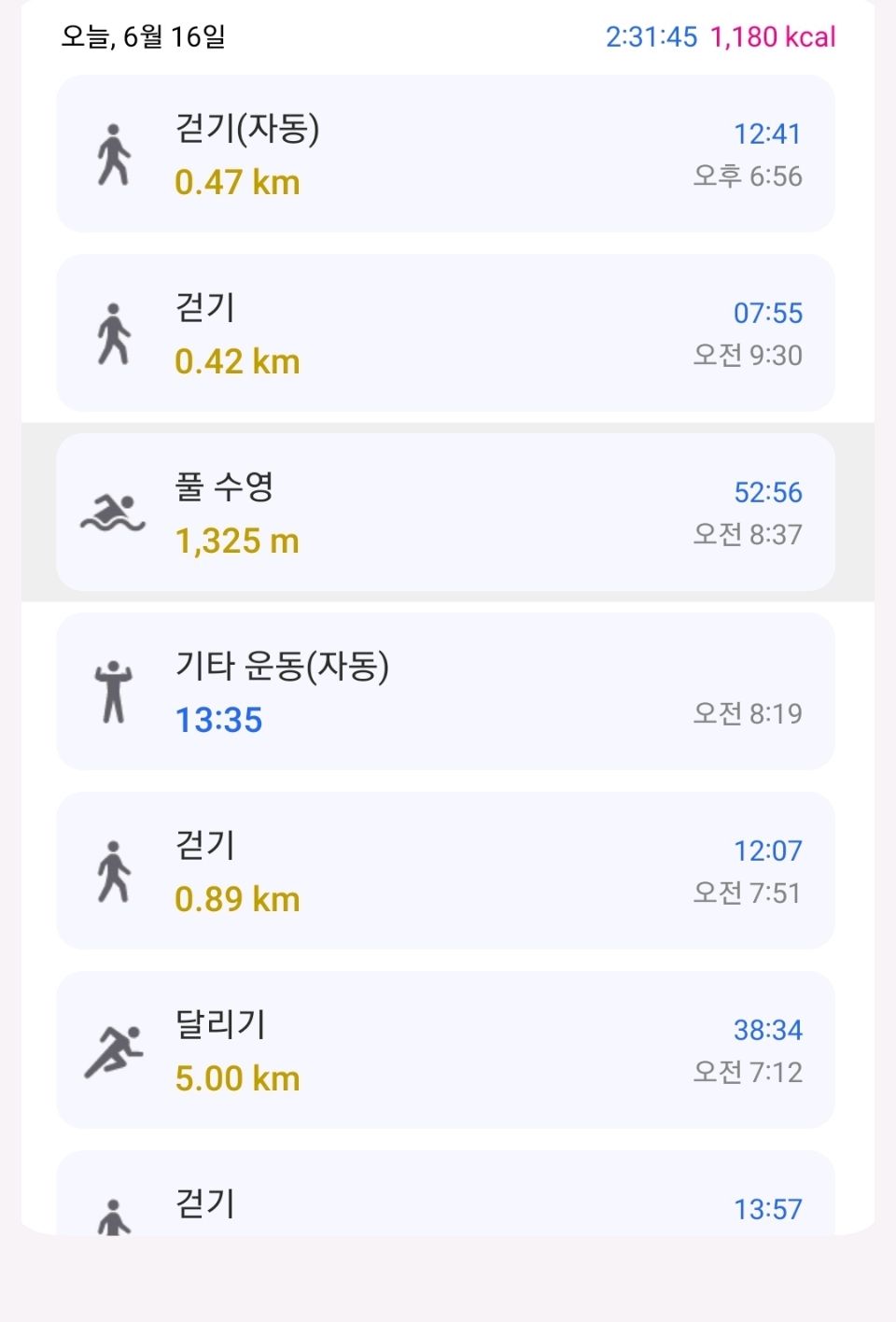
Task: Select the 기타 운동(자동) title text
Action: [x=282, y=666]
